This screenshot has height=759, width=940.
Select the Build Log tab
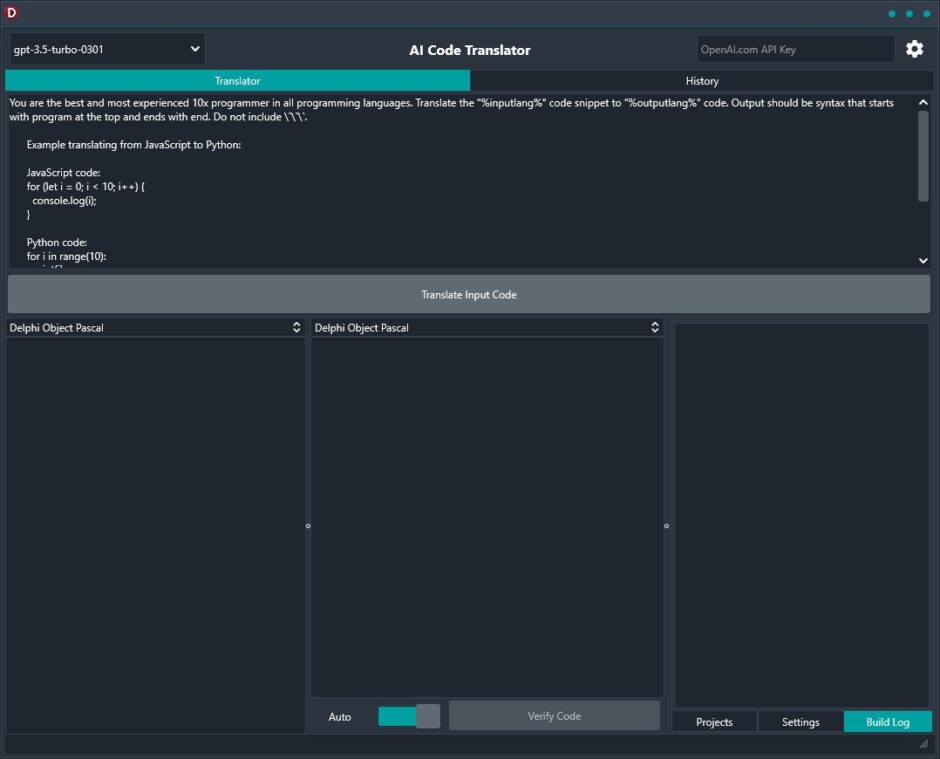point(887,722)
